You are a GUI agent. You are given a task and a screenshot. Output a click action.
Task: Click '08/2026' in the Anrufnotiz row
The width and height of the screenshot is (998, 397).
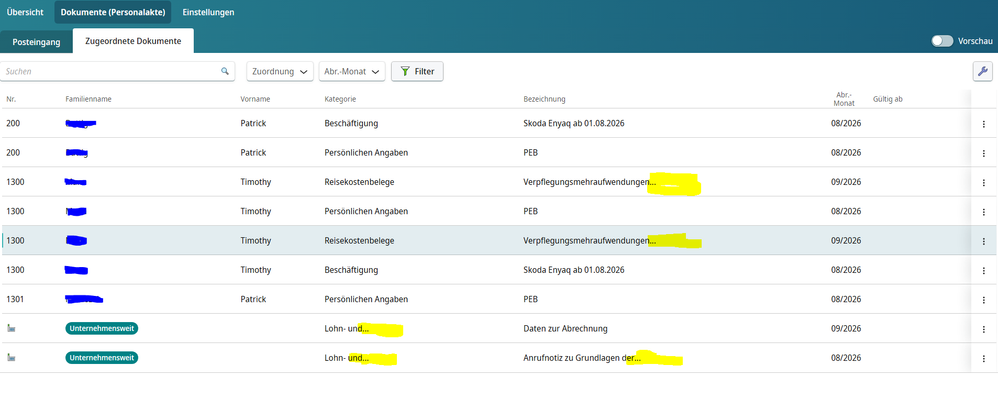click(846, 358)
